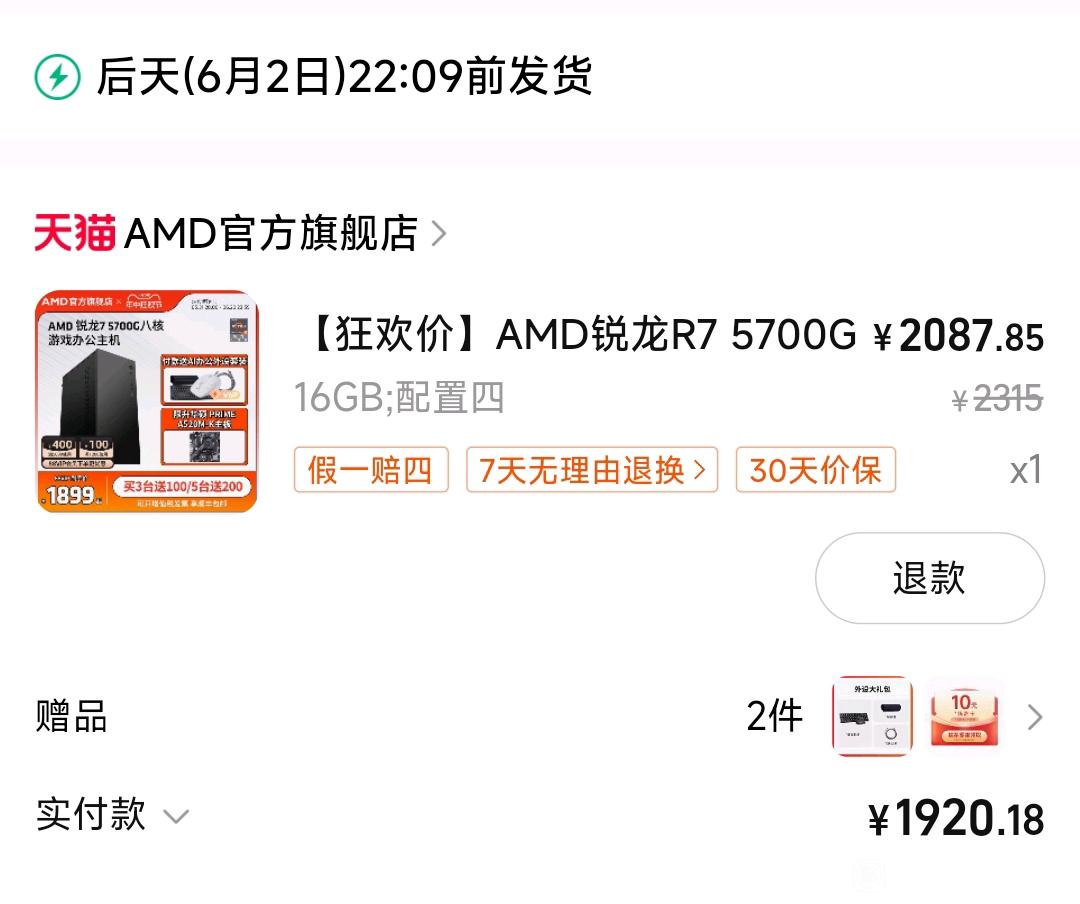This screenshot has height=904, width=1080.
Task: Tap the 后天(6月2日)22:09前发货 shipping notice
Action: pyautogui.click(x=344, y=76)
